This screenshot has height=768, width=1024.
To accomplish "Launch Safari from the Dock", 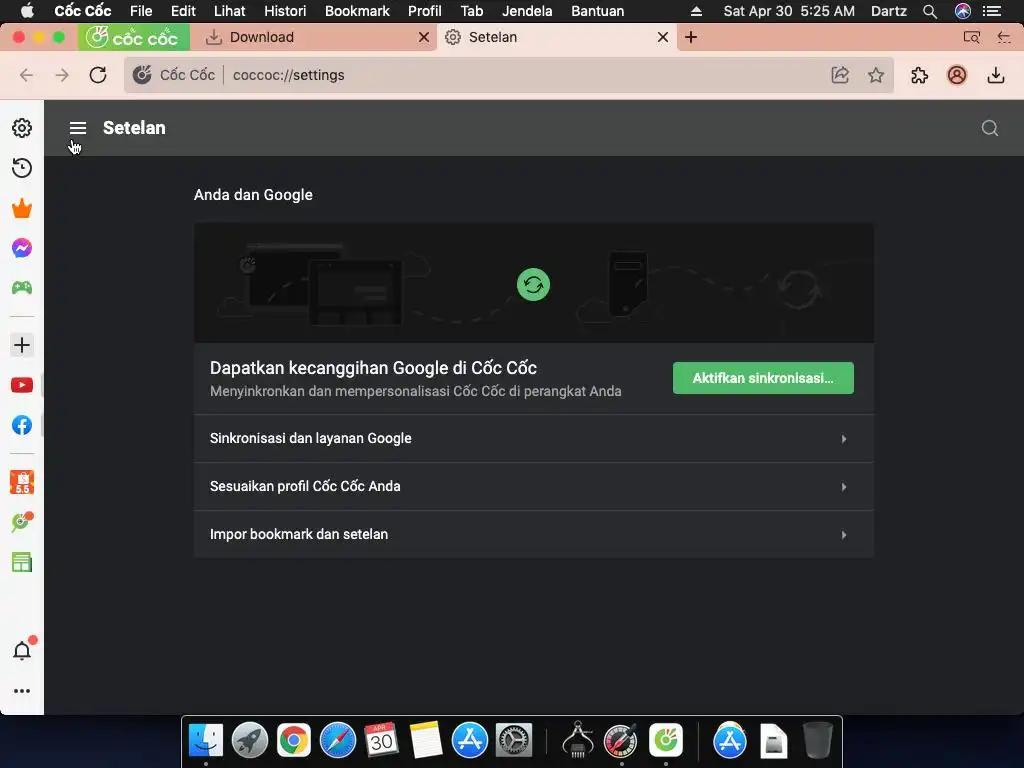I will point(338,740).
